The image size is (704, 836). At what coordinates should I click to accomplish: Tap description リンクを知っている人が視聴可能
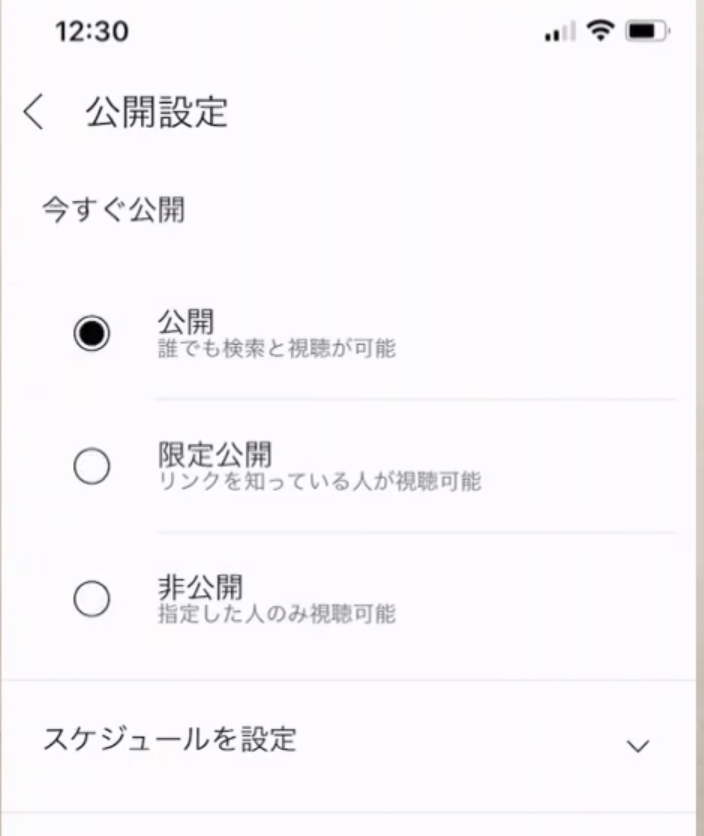pos(320,481)
